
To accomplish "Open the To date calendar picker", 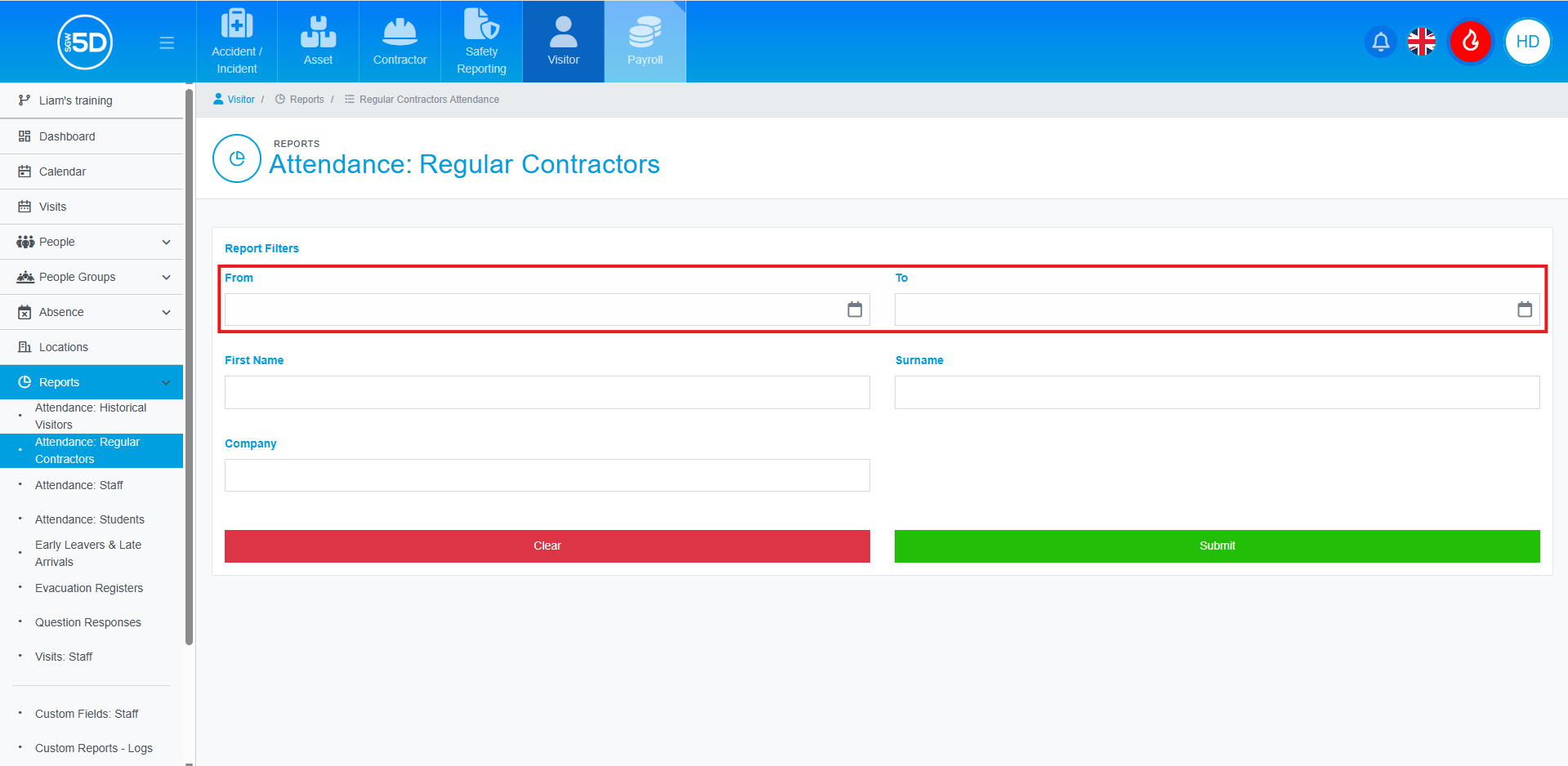I will pos(1525,310).
